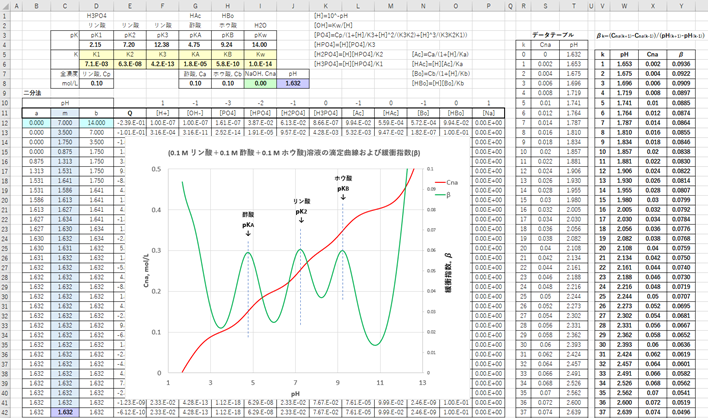Click cell with upper bound 14.000
Screen dimensions: 708x418
[x=96, y=123]
